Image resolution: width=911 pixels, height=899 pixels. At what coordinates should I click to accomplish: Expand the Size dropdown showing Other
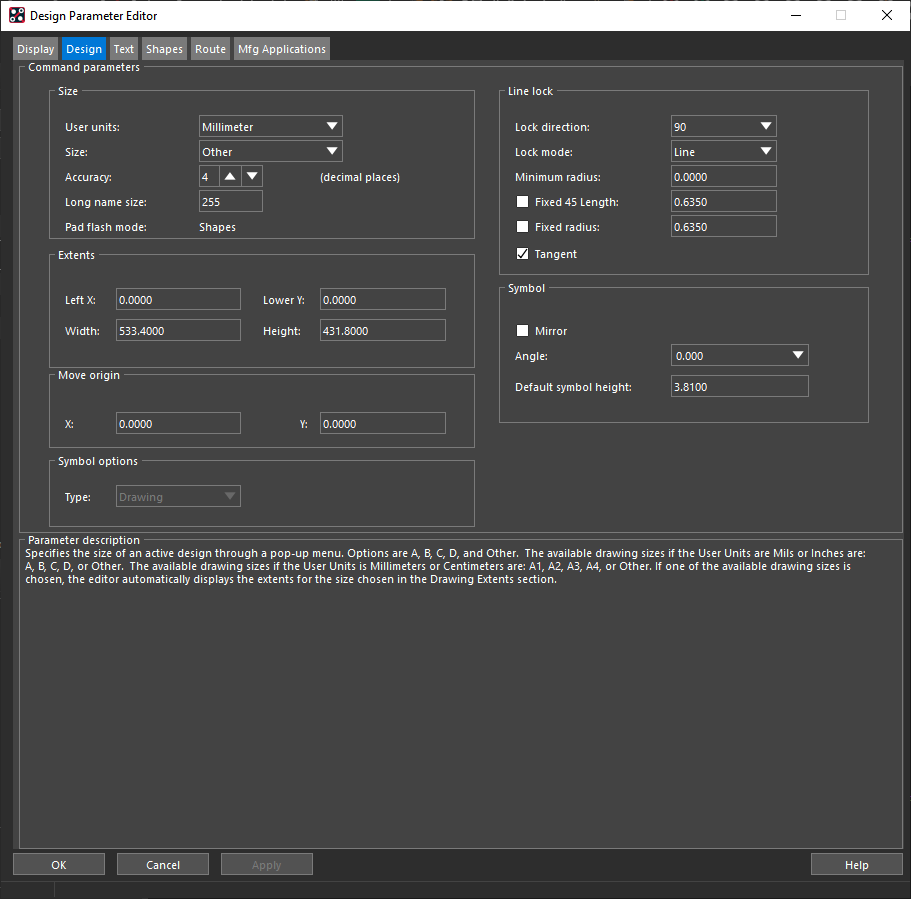pos(271,152)
